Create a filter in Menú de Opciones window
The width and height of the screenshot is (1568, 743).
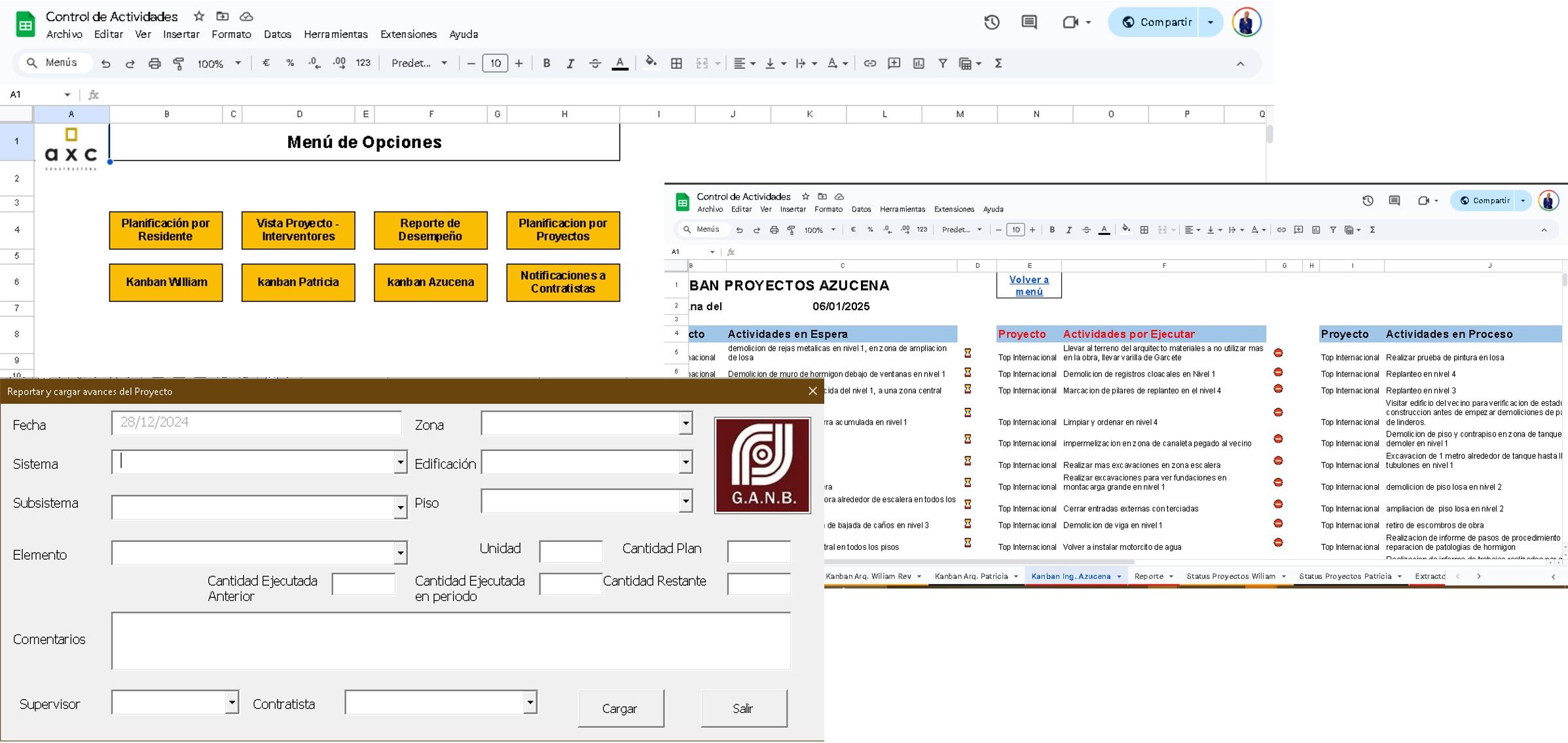(943, 63)
